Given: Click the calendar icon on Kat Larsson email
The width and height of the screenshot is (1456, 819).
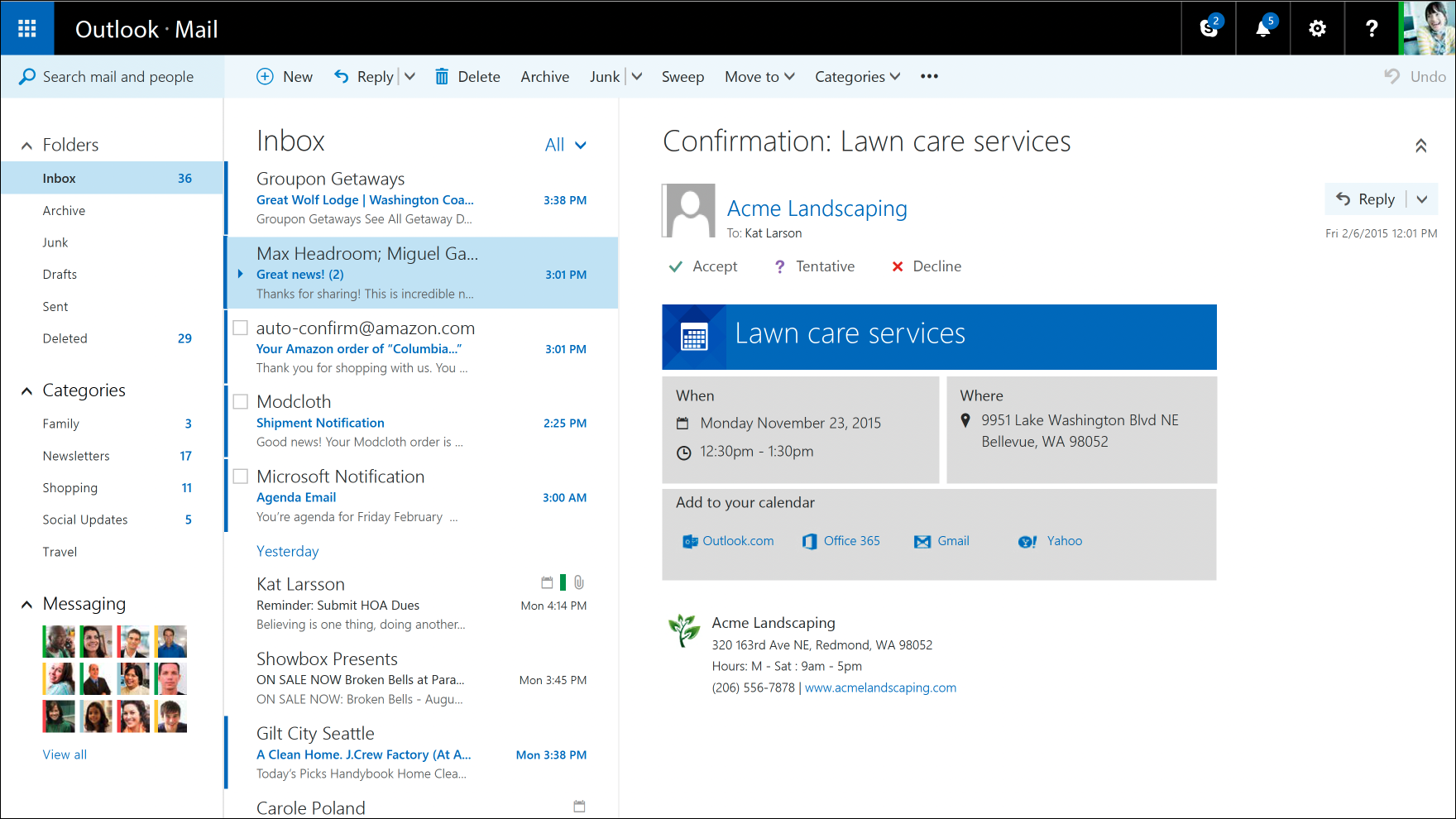Looking at the screenshot, I should (547, 582).
